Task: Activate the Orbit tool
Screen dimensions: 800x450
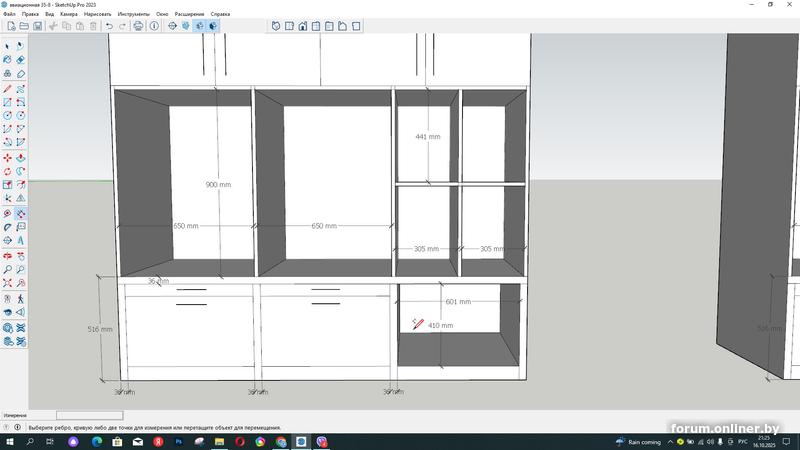Action: click(7, 256)
